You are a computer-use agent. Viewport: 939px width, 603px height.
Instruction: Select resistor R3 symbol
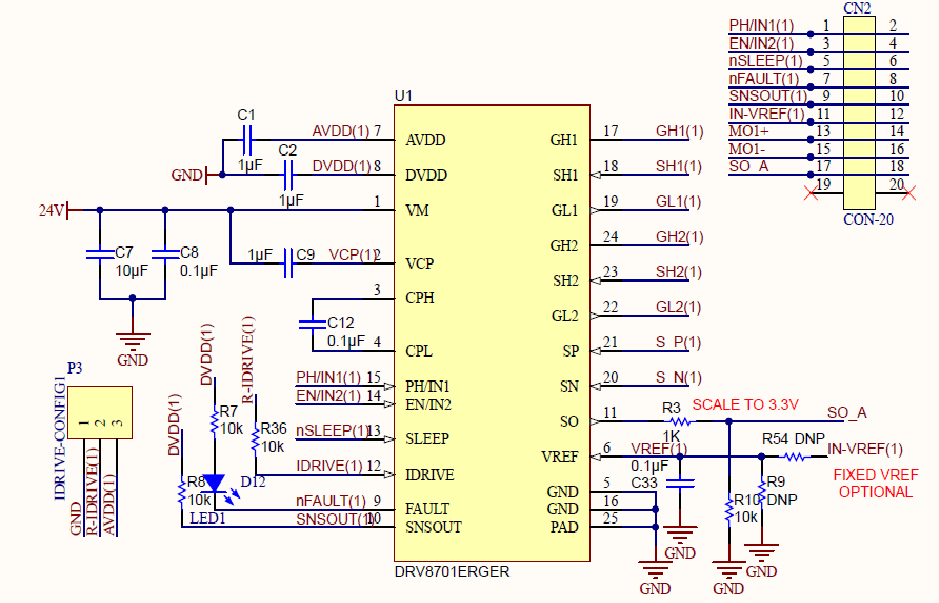(680, 422)
